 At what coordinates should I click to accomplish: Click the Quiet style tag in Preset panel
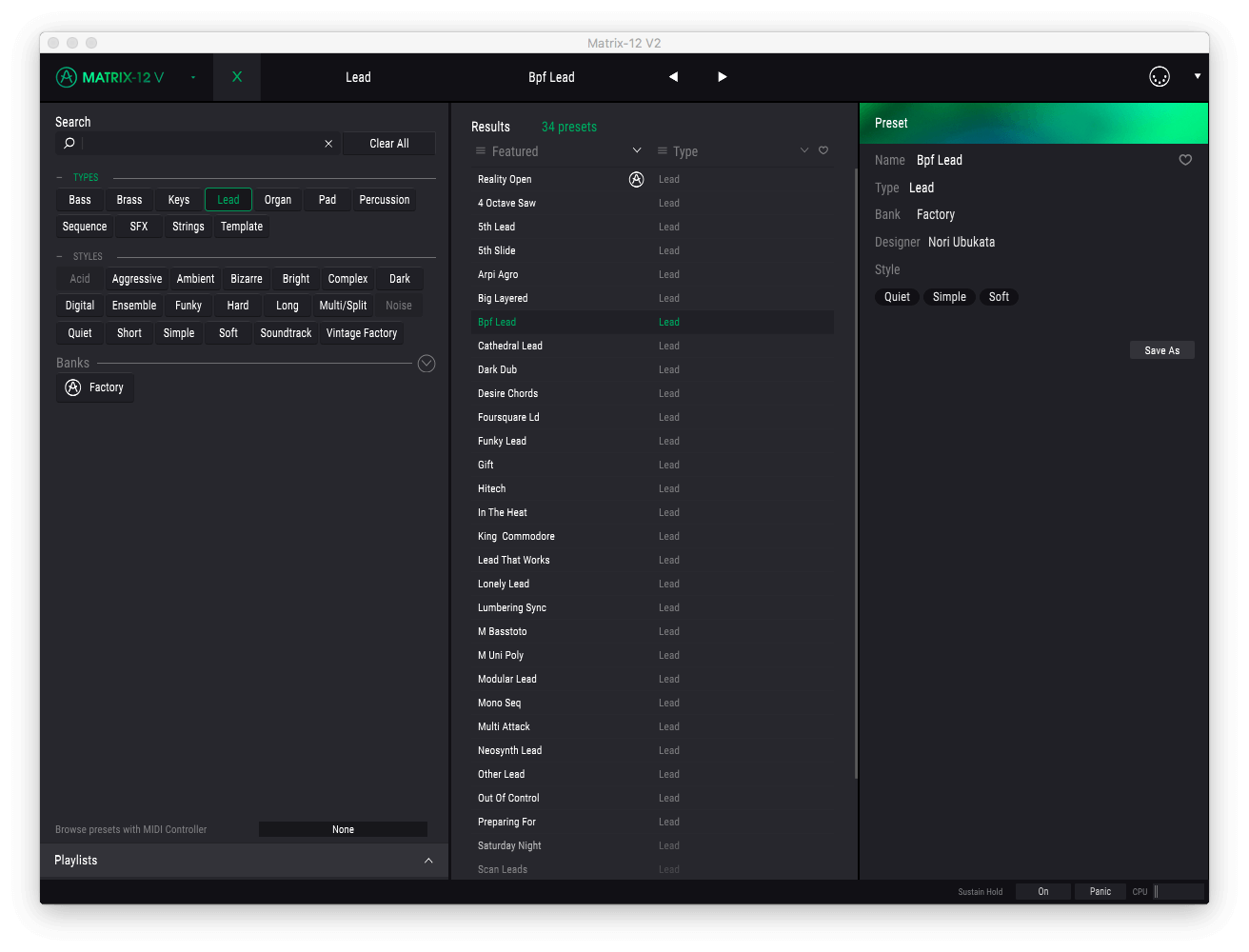(x=897, y=297)
